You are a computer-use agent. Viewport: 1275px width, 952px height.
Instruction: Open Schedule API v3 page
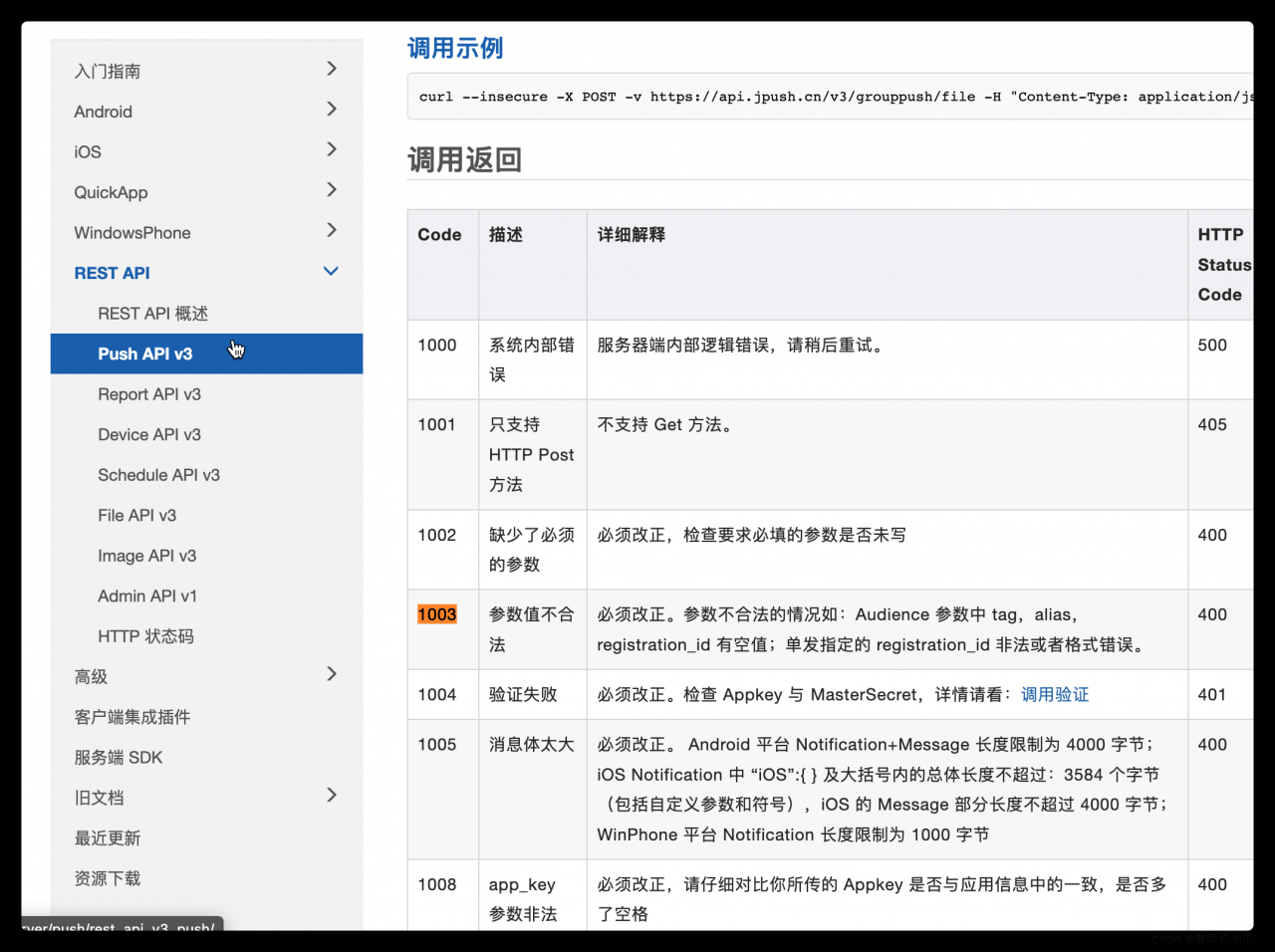click(x=158, y=475)
